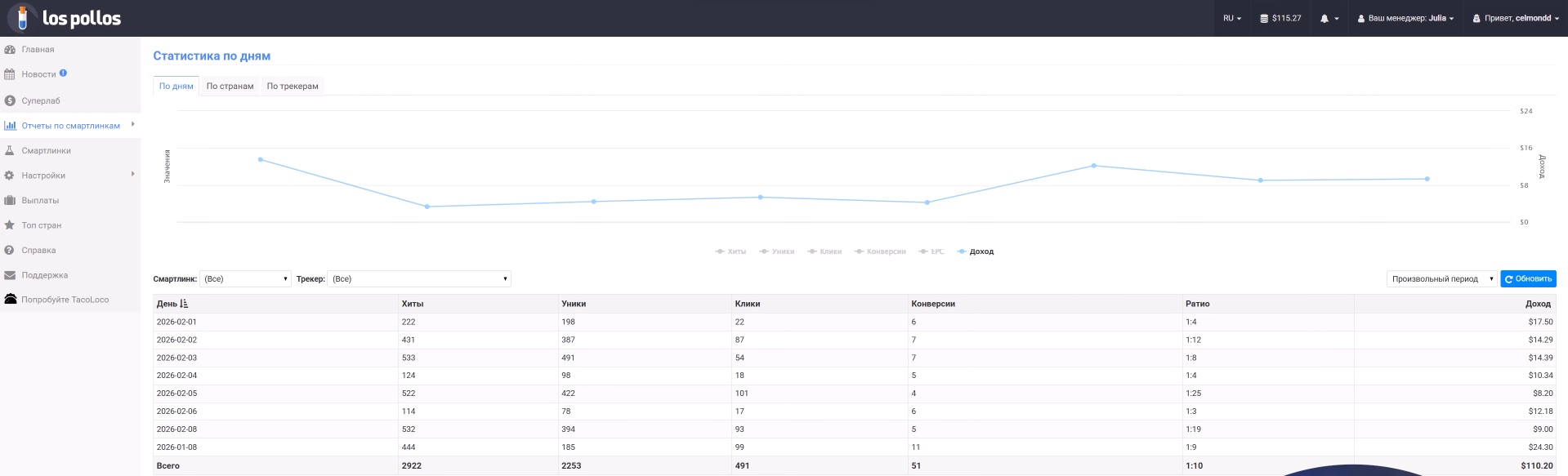Toggle EPC series in chart legend

click(931, 251)
